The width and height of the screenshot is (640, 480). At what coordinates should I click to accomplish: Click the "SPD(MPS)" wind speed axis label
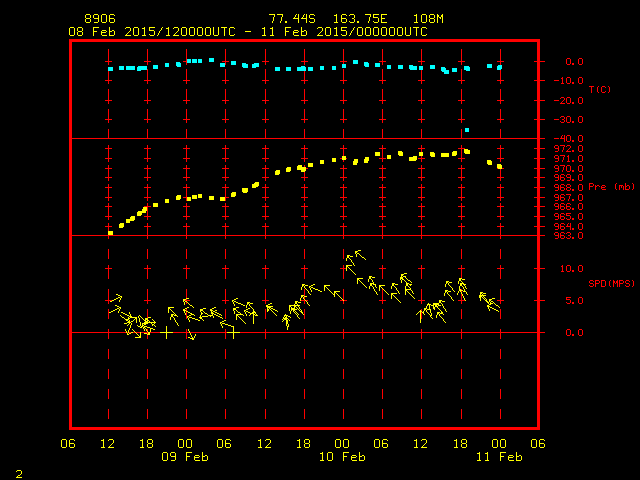point(611,283)
